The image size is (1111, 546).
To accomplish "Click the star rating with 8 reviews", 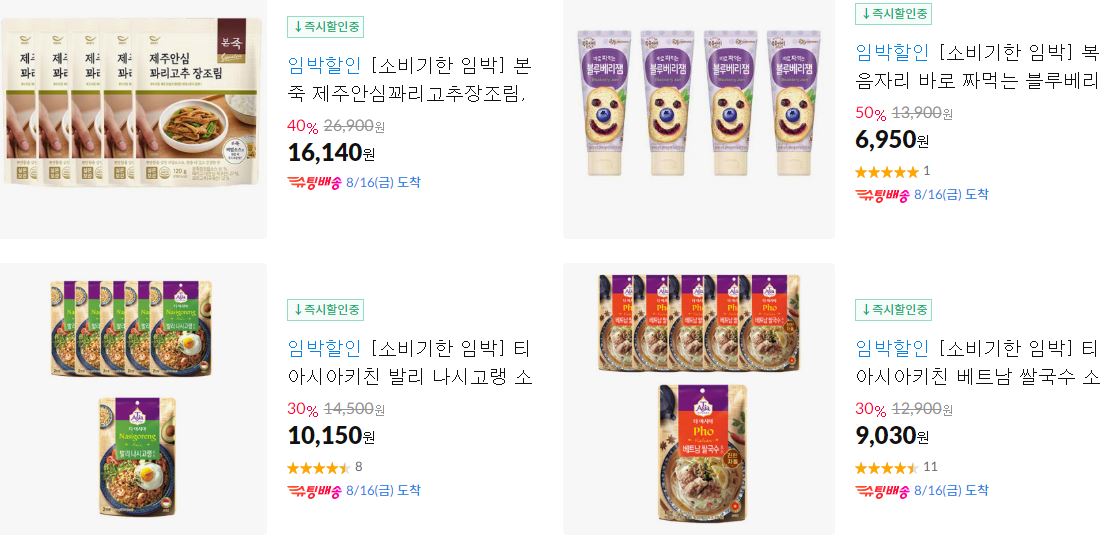I will coord(319,467).
